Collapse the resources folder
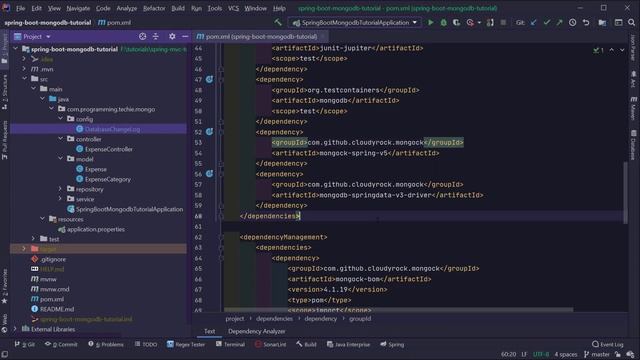Image resolution: width=640 pixels, height=360 pixels. tap(42, 219)
